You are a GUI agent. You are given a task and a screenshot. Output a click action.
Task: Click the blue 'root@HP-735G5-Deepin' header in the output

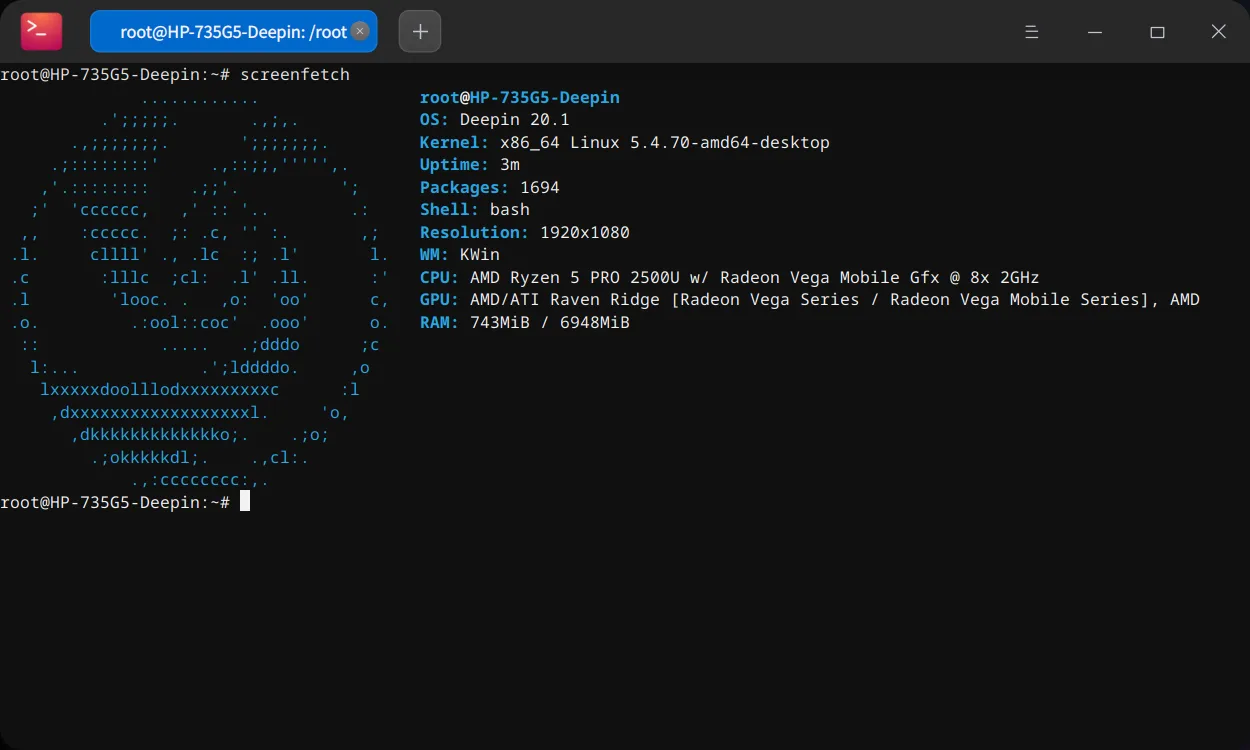click(x=520, y=97)
